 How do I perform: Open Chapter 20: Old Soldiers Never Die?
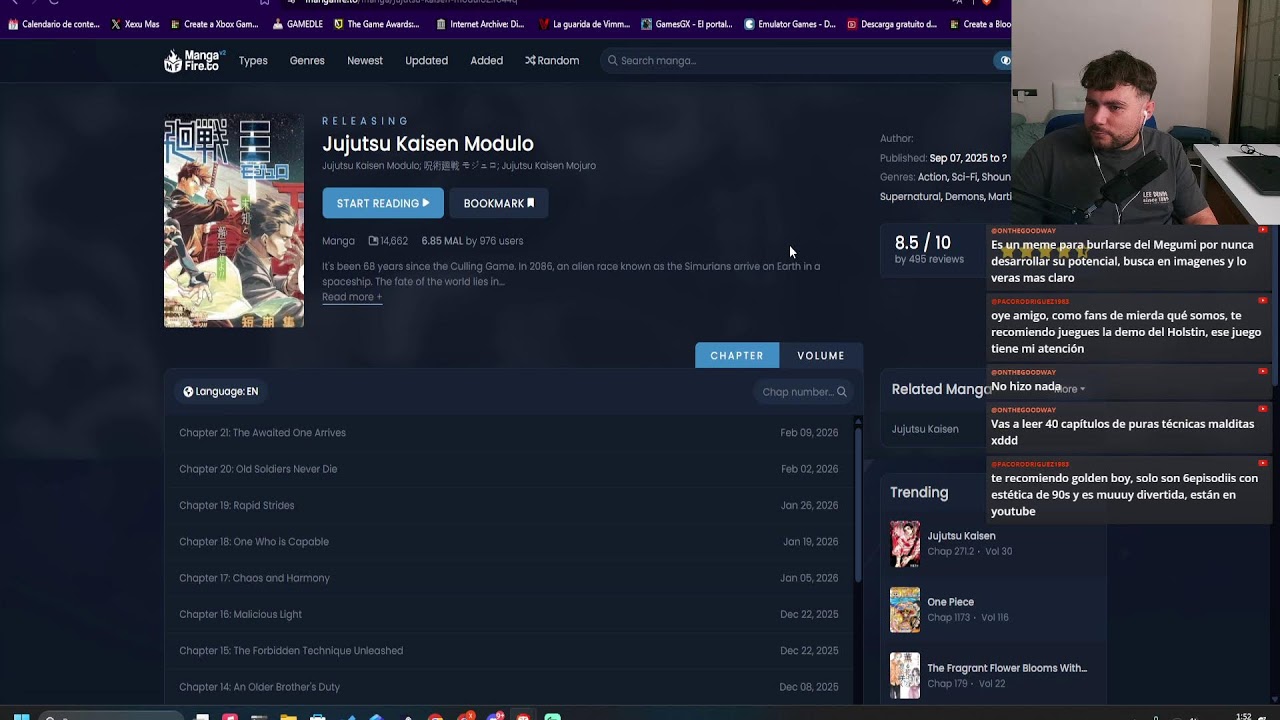(x=509, y=469)
